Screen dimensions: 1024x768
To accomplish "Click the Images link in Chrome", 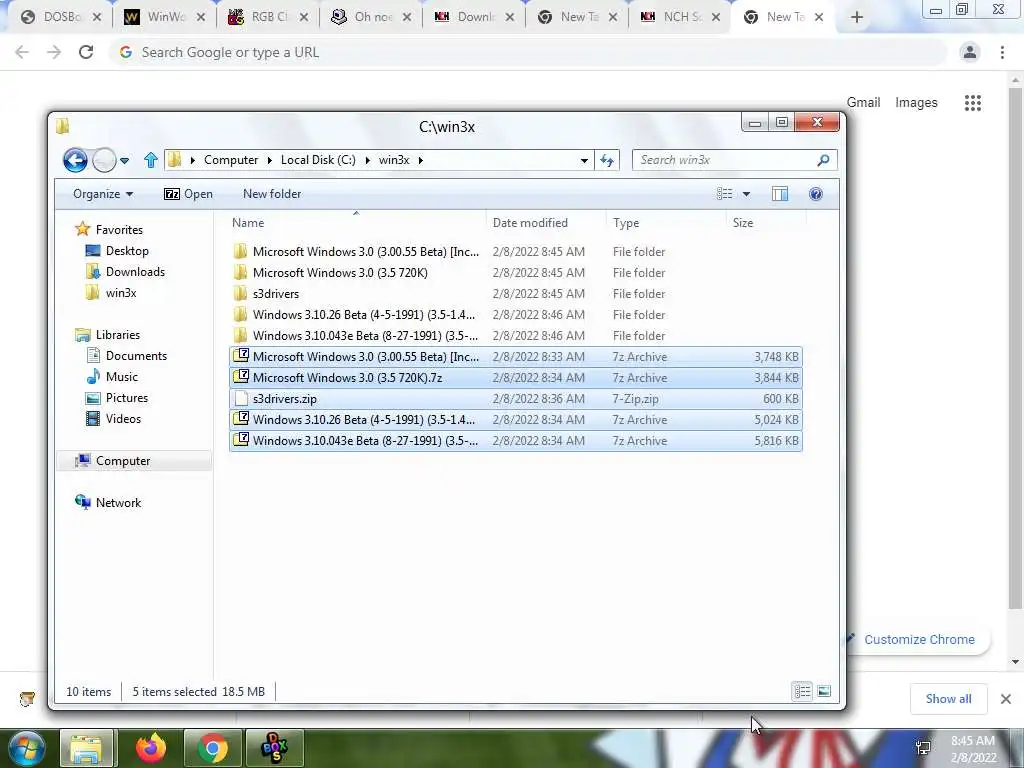I will point(916,103).
